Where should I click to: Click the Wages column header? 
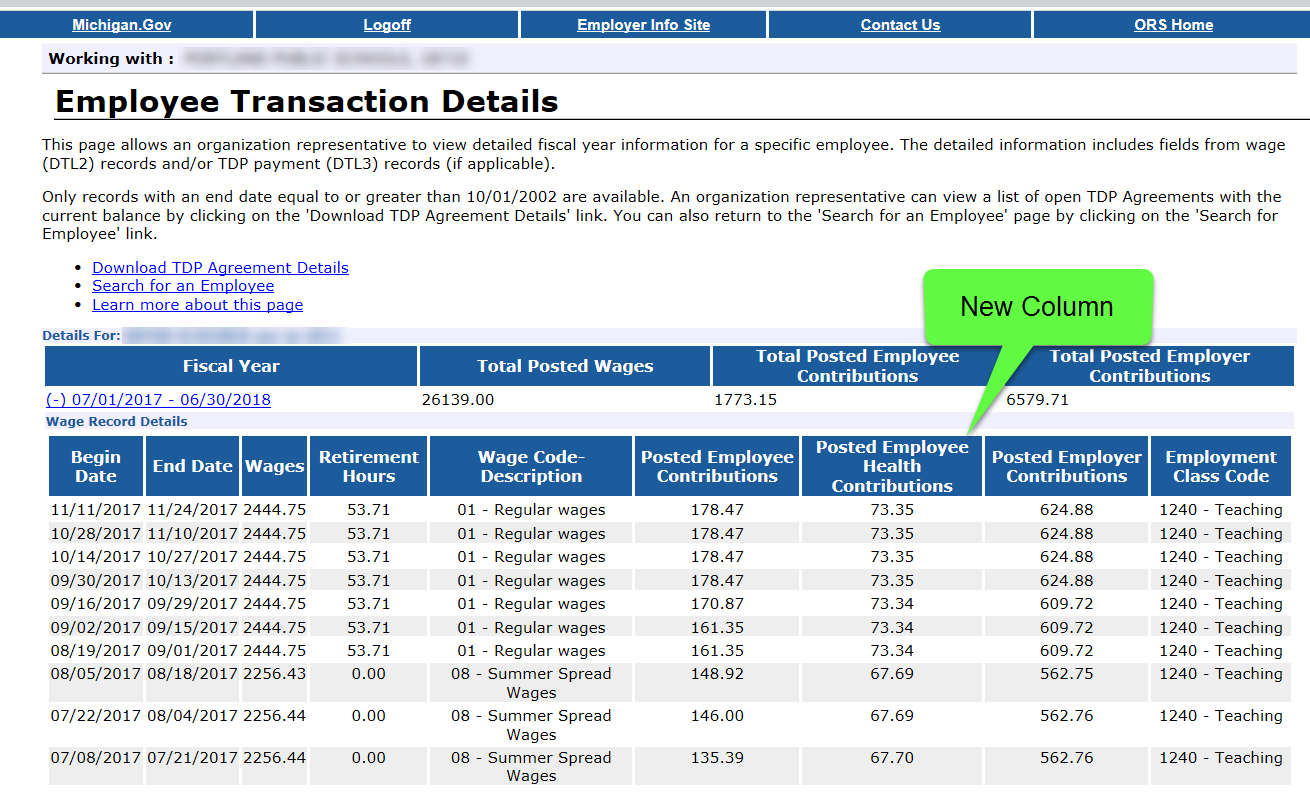pyautogui.click(x=274, y=467)
